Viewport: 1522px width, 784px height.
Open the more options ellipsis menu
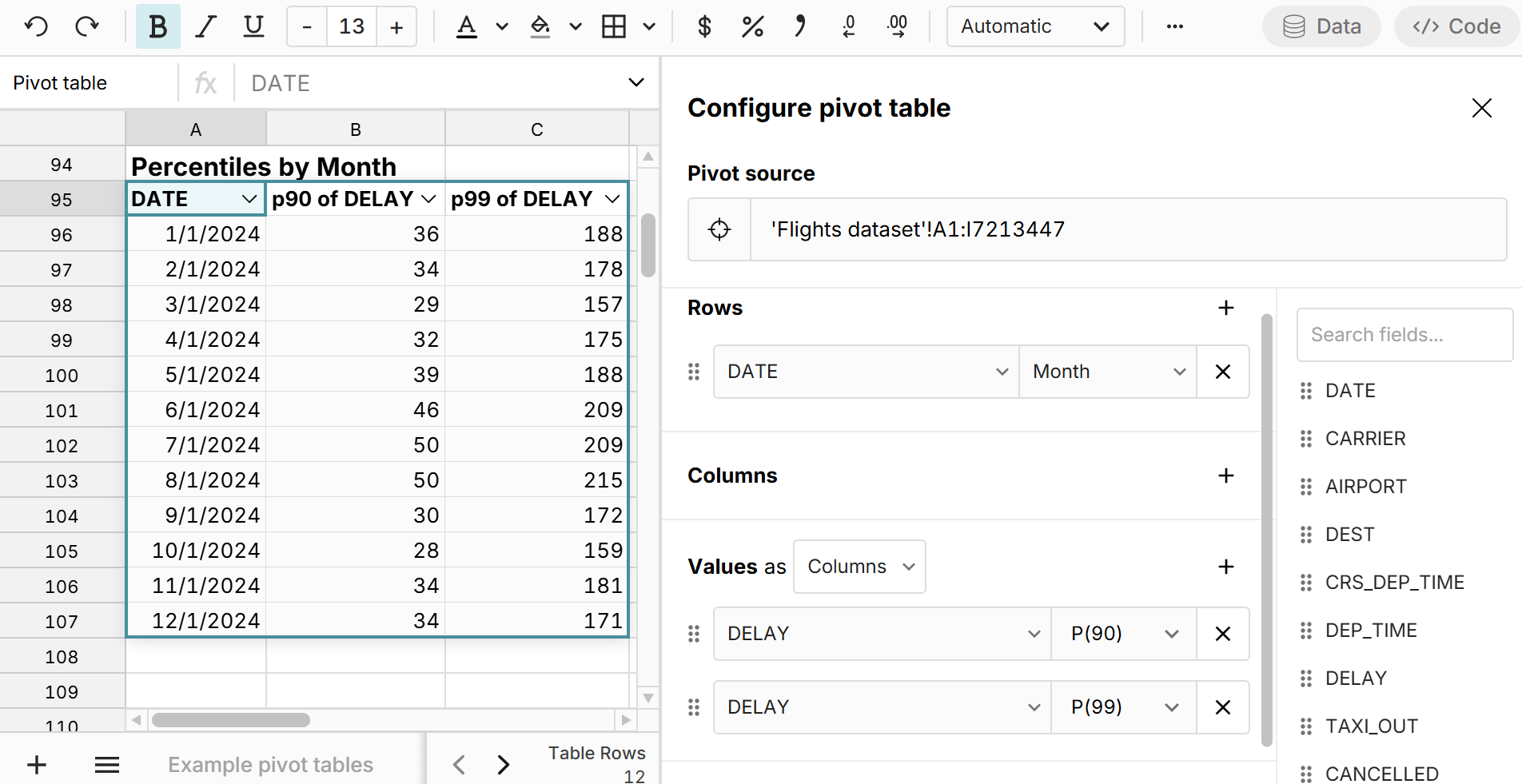pyautogui.click(x=1174, y=26)
